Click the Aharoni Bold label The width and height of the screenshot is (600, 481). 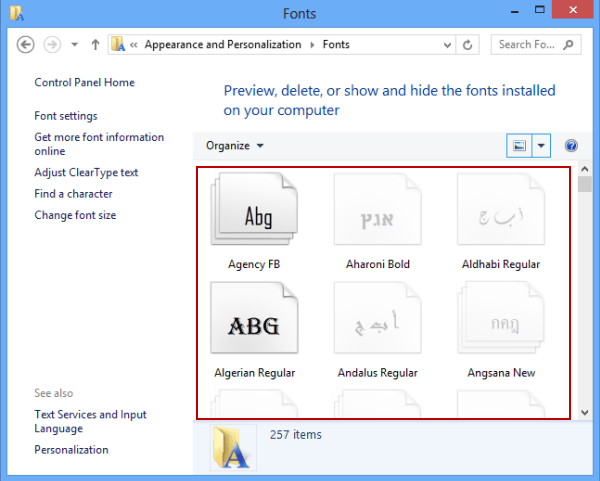[x=378, y=264]
